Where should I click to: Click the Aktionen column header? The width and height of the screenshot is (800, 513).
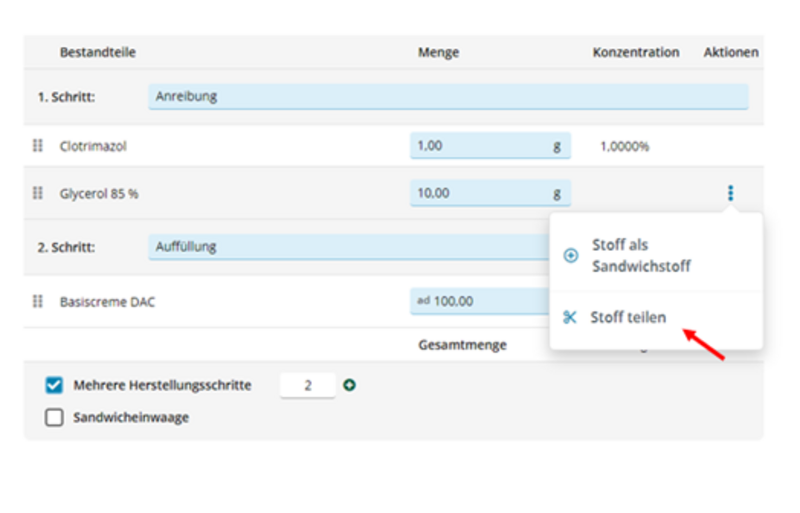pyautogui.click(x=730, y=52)
